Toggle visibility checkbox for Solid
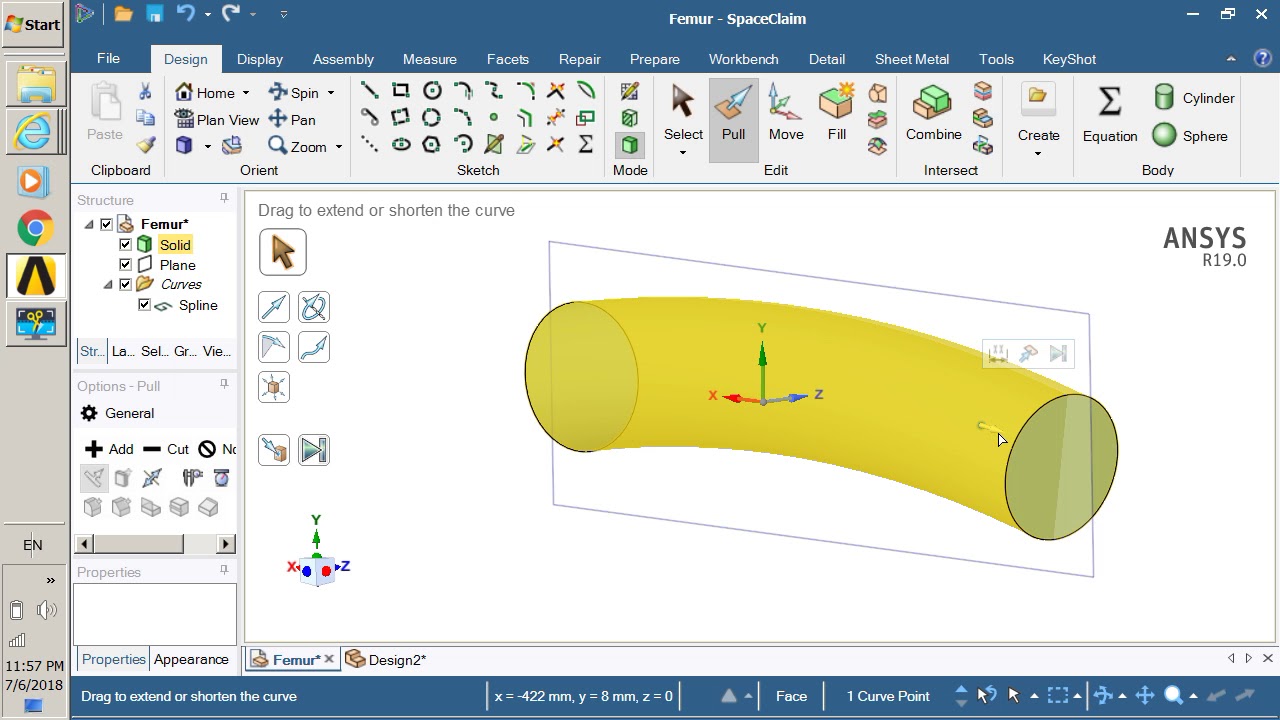This screenshot has height=720, width=1280. tap(125, 244)
